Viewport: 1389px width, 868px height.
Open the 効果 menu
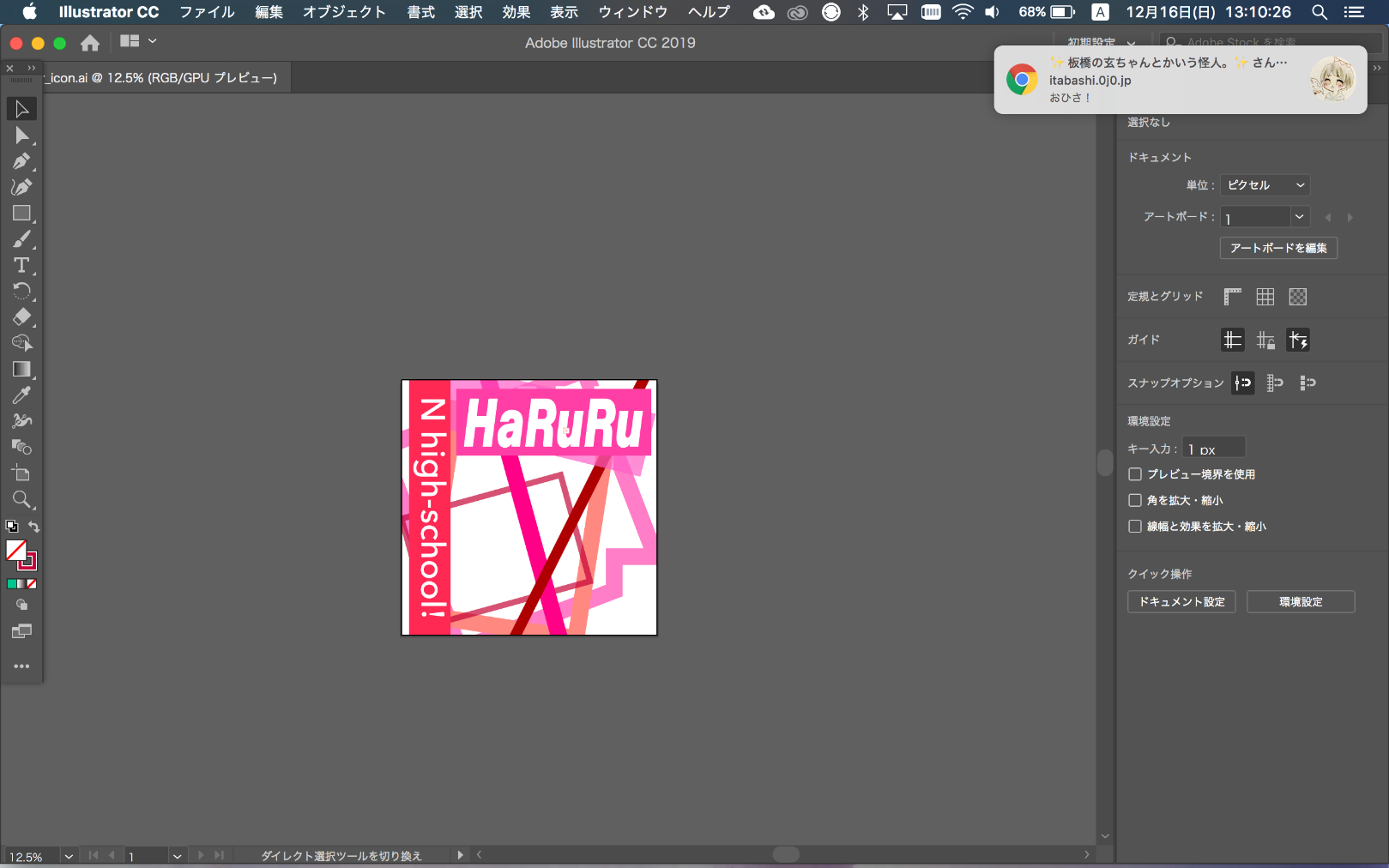[516, 12]
